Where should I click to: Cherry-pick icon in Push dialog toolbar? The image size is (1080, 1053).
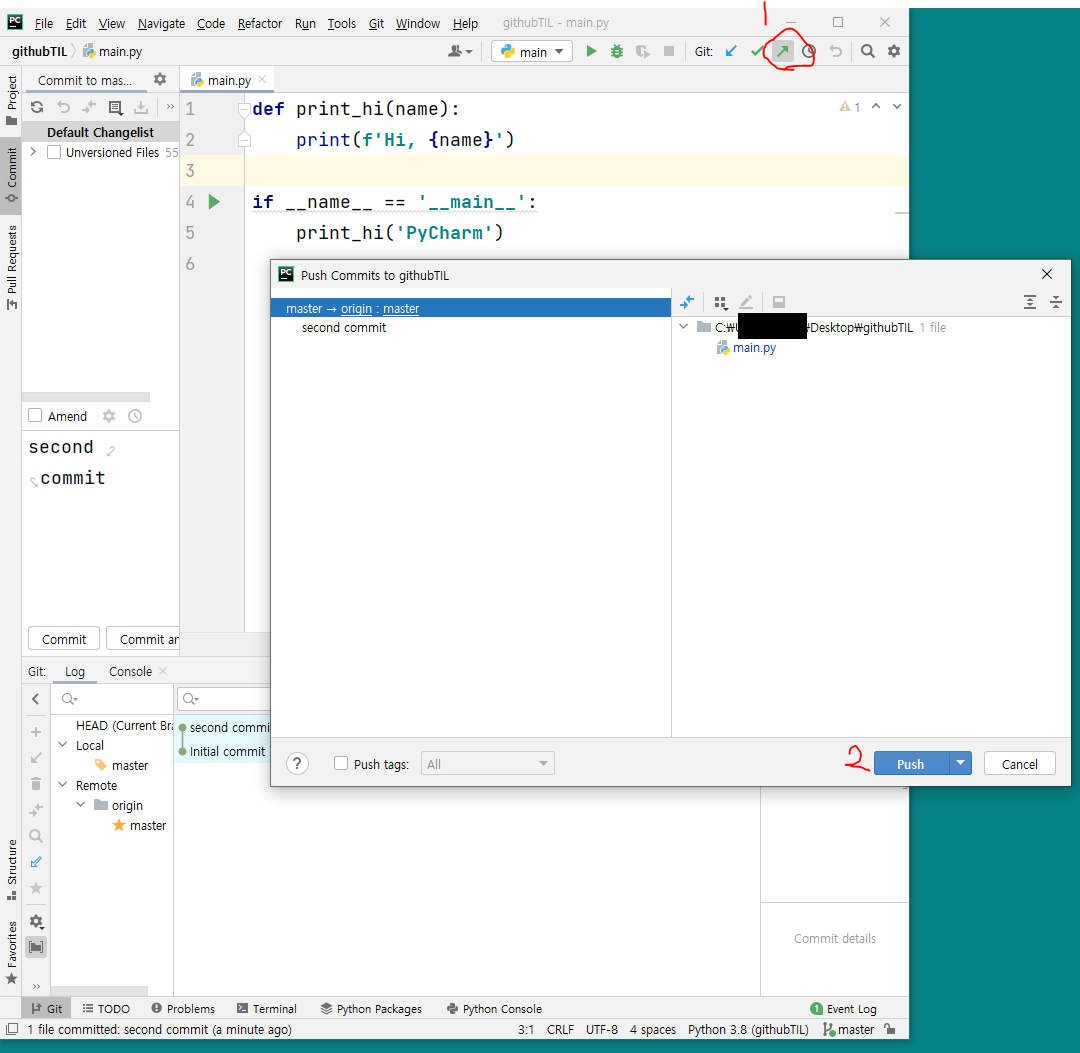click(687, 302)
